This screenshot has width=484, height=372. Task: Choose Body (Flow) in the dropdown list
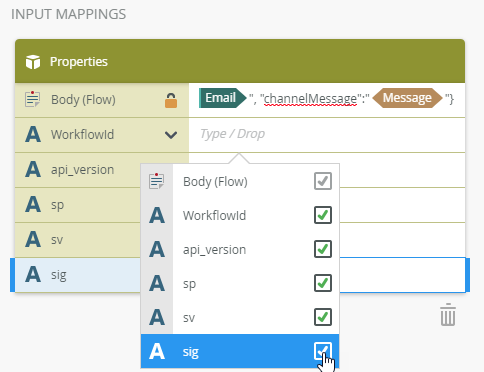[x=240, y=181]
